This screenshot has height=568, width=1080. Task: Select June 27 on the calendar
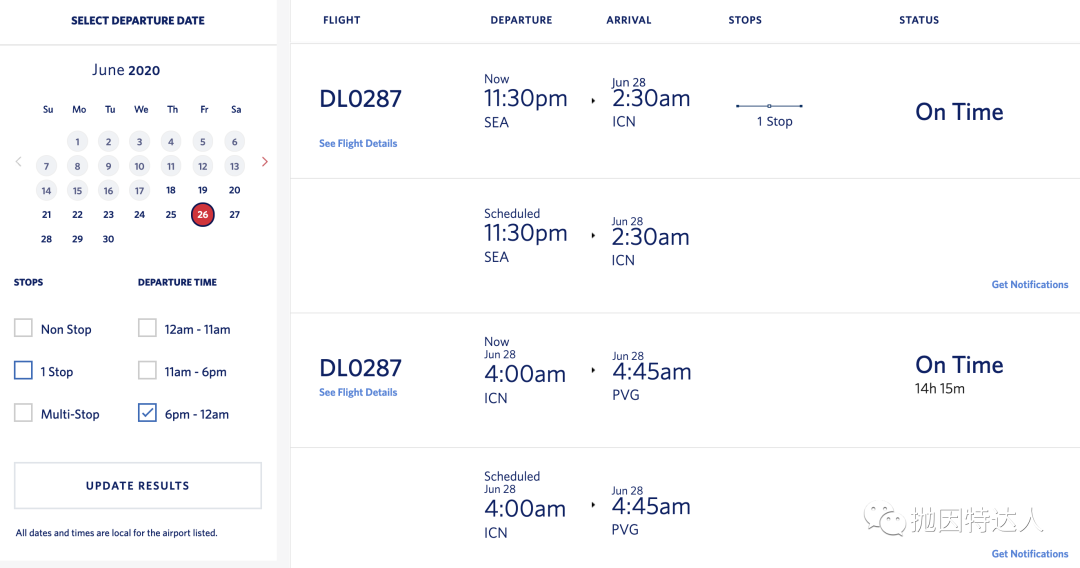click(x=234, y=214)
